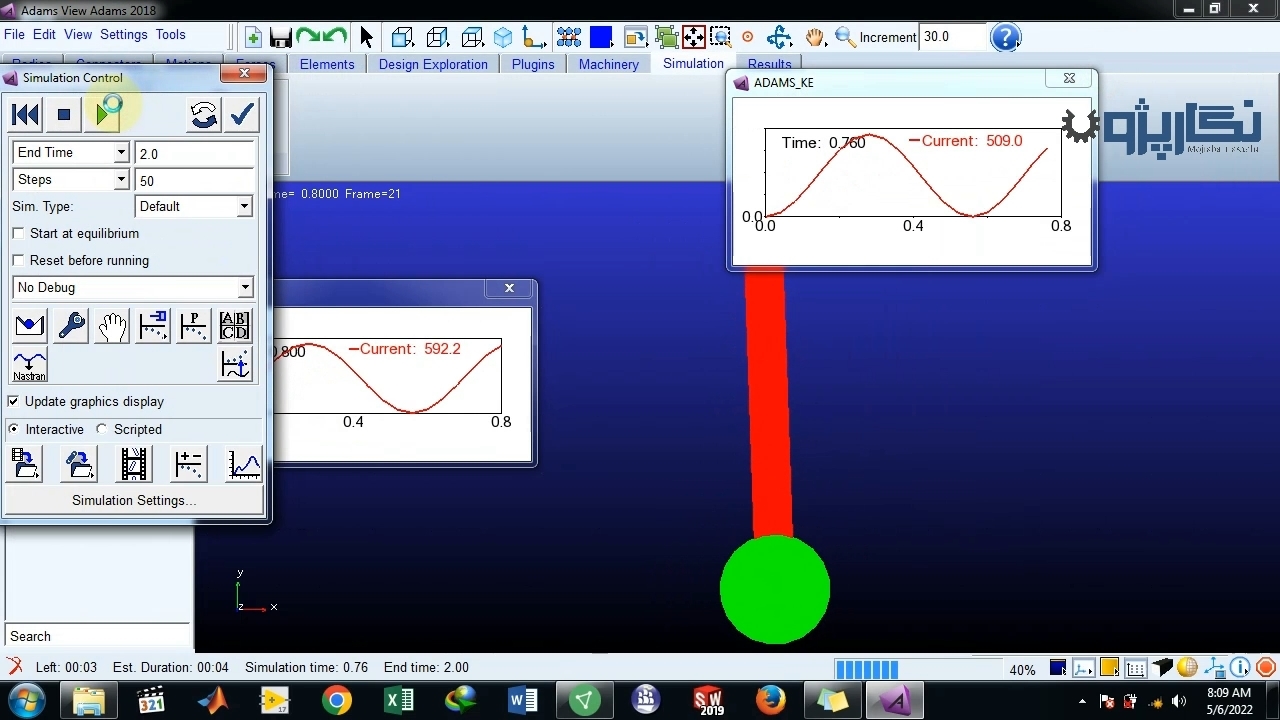Image resolution: width=1280 pixels, height=720 pixels.
Task: Switch to the Design Exploration tab
Action: tap(433, 64)
